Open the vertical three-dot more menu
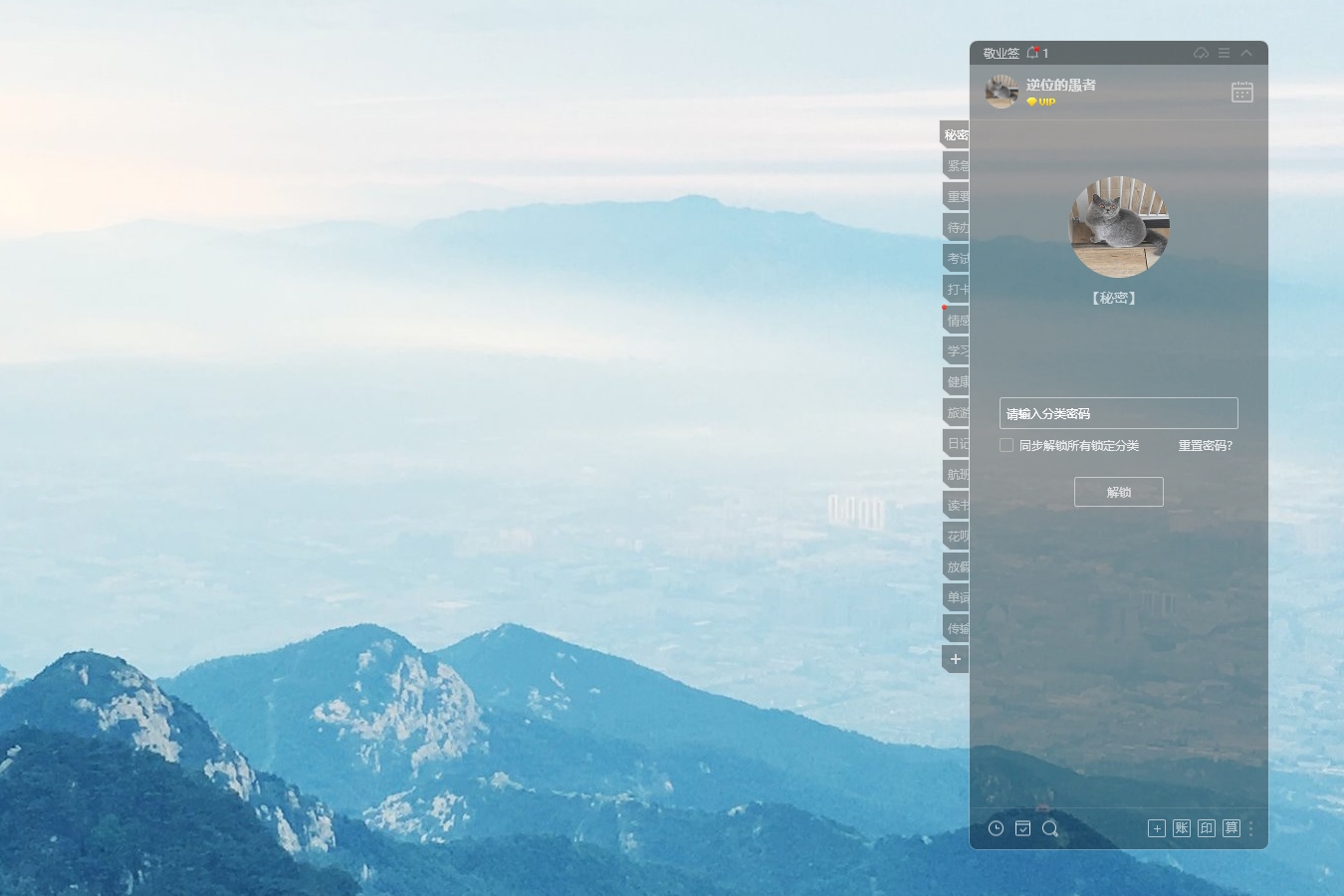Screen dimensions: 1344x896 pyautogui.click(x=1251, y=828)
